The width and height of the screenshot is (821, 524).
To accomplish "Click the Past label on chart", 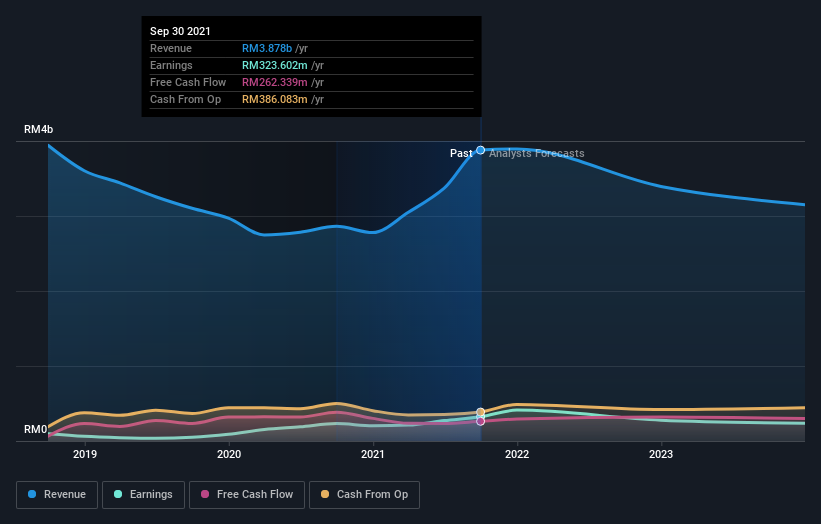I will click(x=461, y=153).
